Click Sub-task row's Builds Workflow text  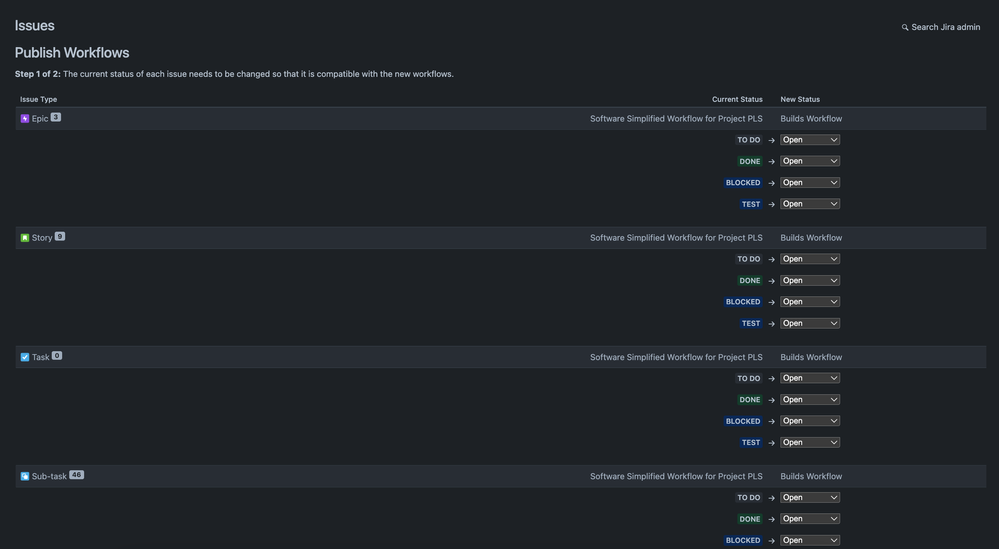[811, 476]
